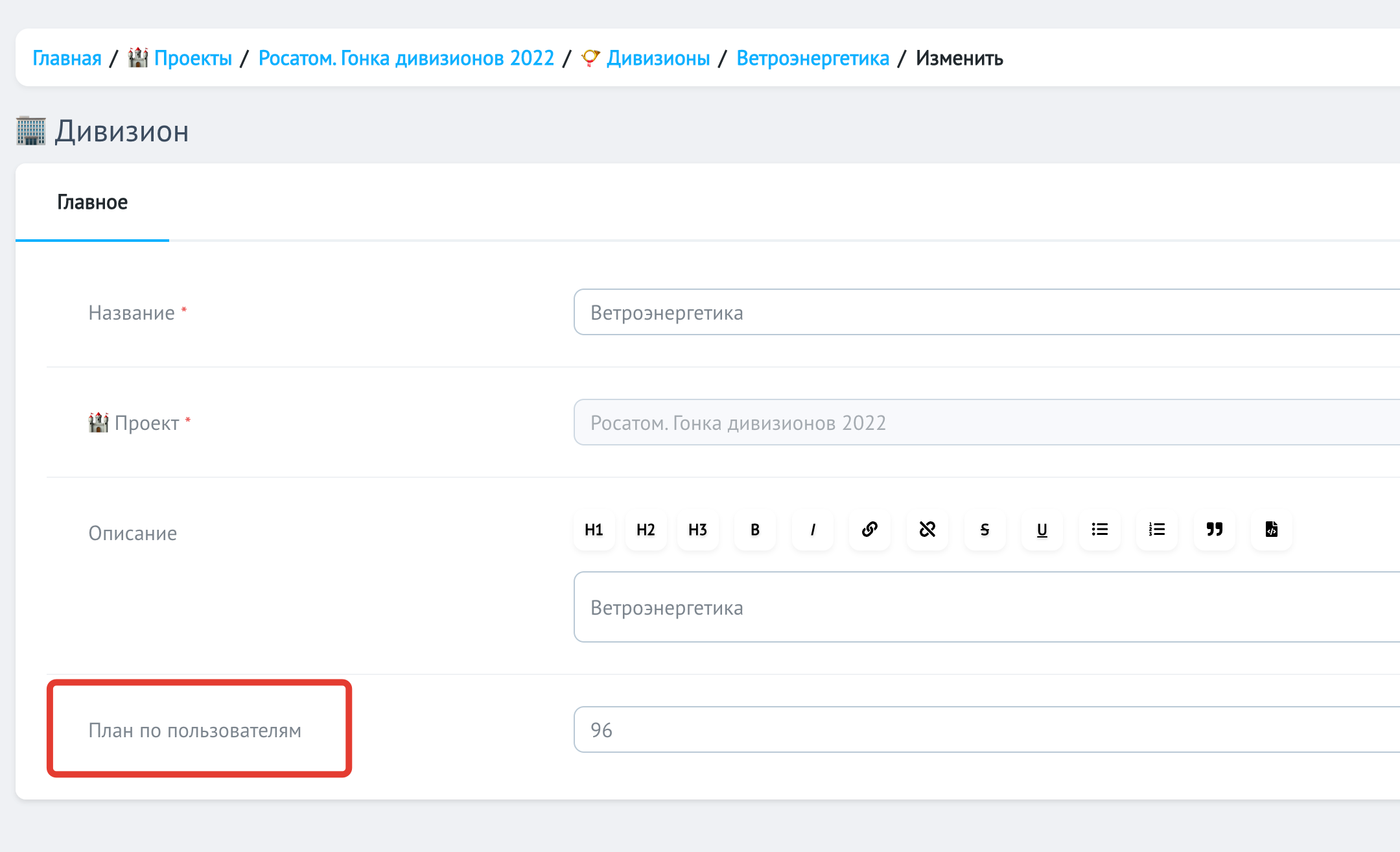Navigate to Проекты via breadcrumb
1400x852 pixels.
[x=193, y=58]
